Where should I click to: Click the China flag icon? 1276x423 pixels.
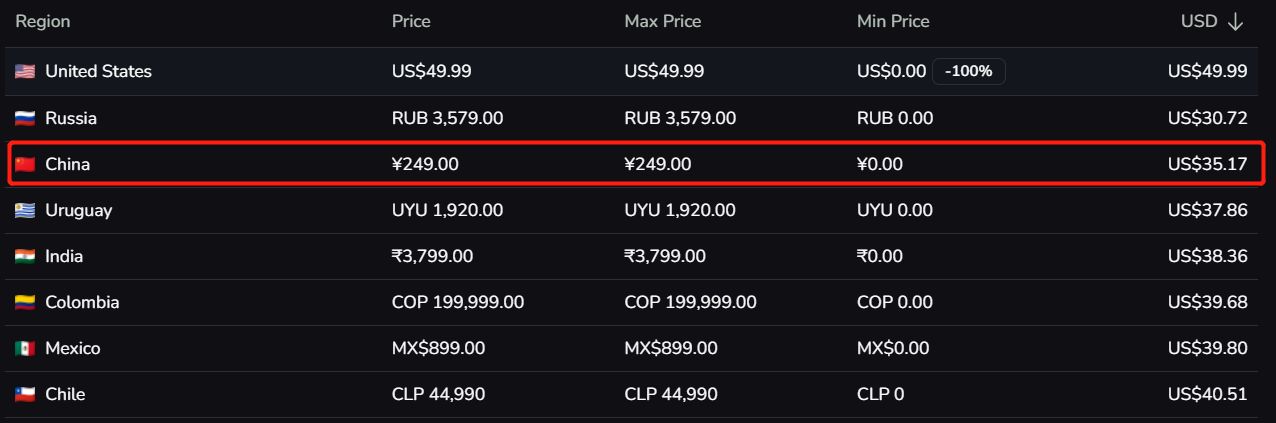pos(25,164)
